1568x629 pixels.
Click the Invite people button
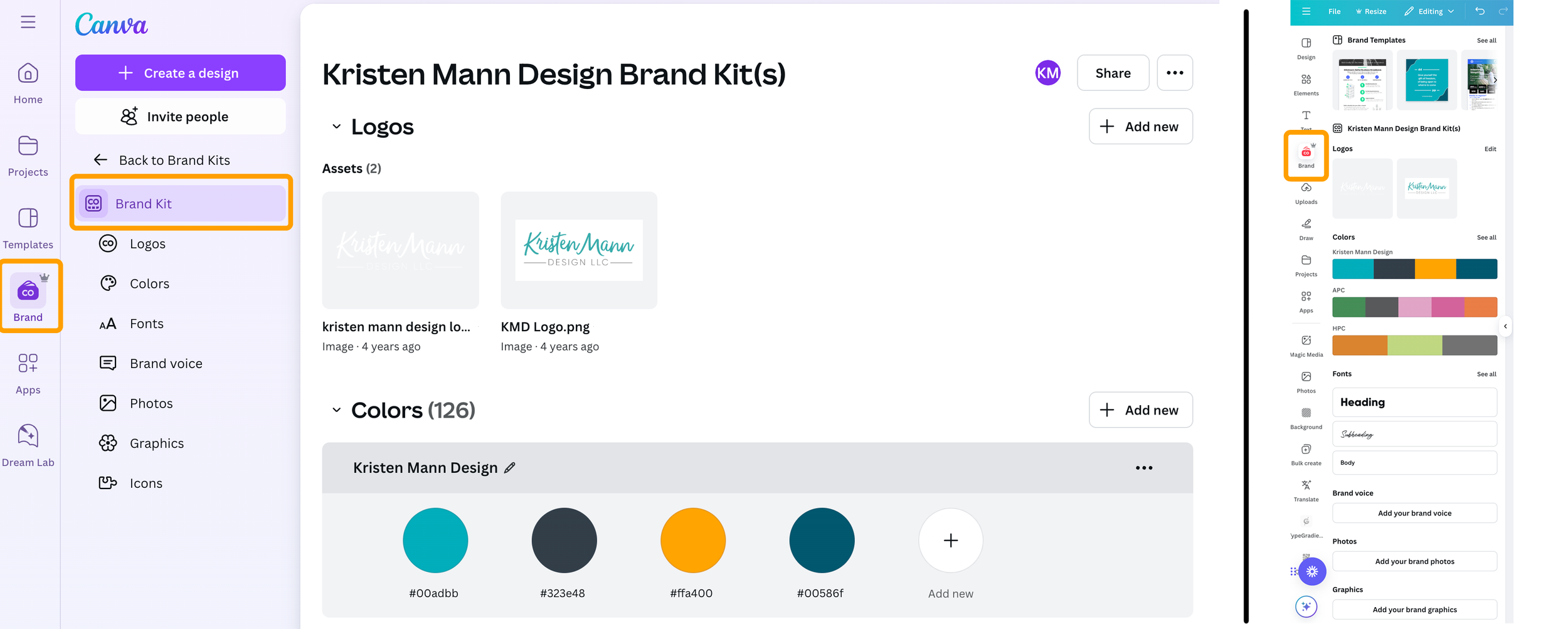pos(181,117)
